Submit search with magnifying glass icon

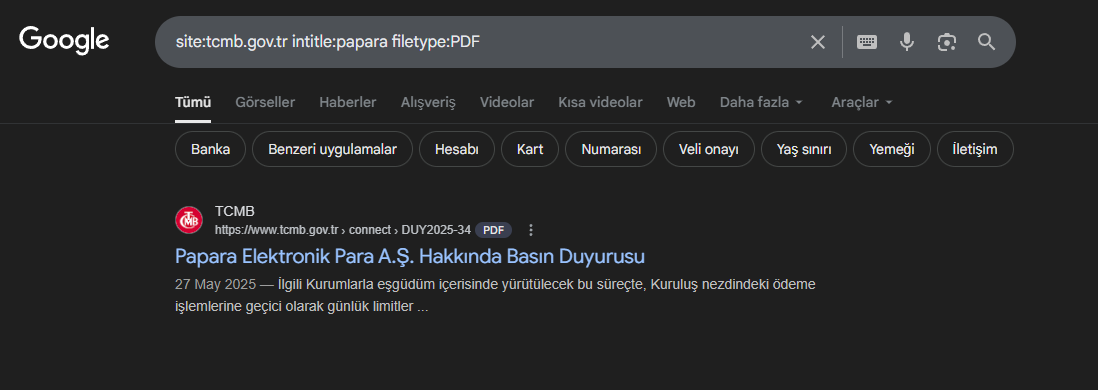point(987,42)
